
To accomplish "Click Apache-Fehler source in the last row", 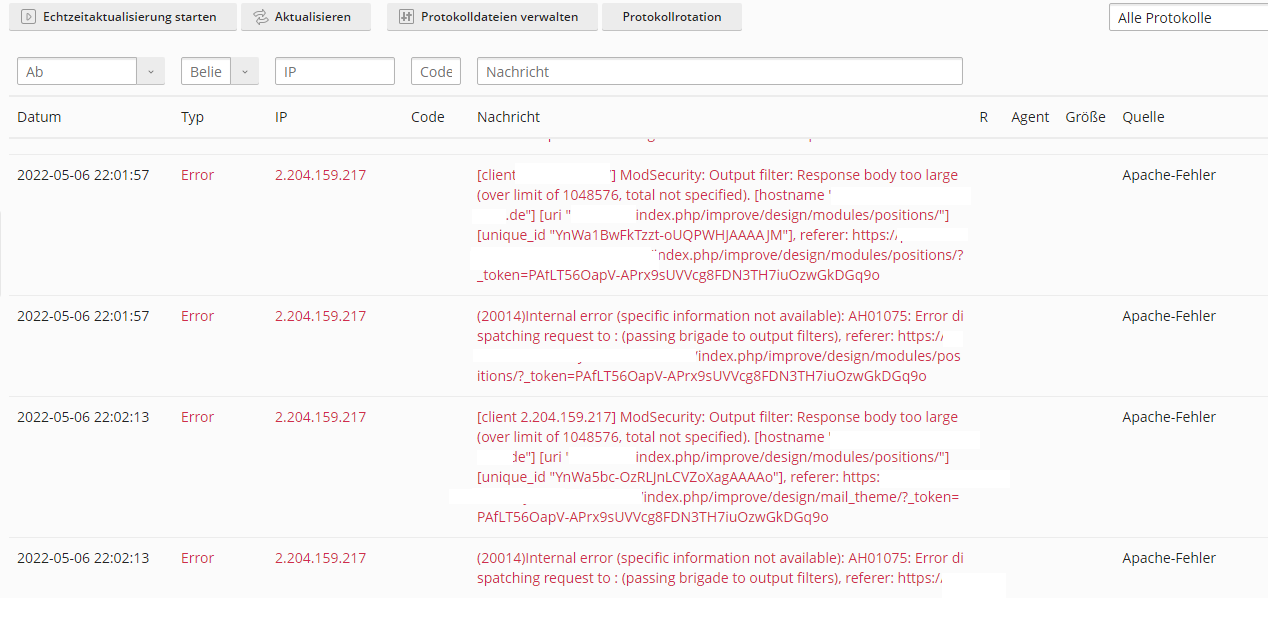I will coord(1169,558).
